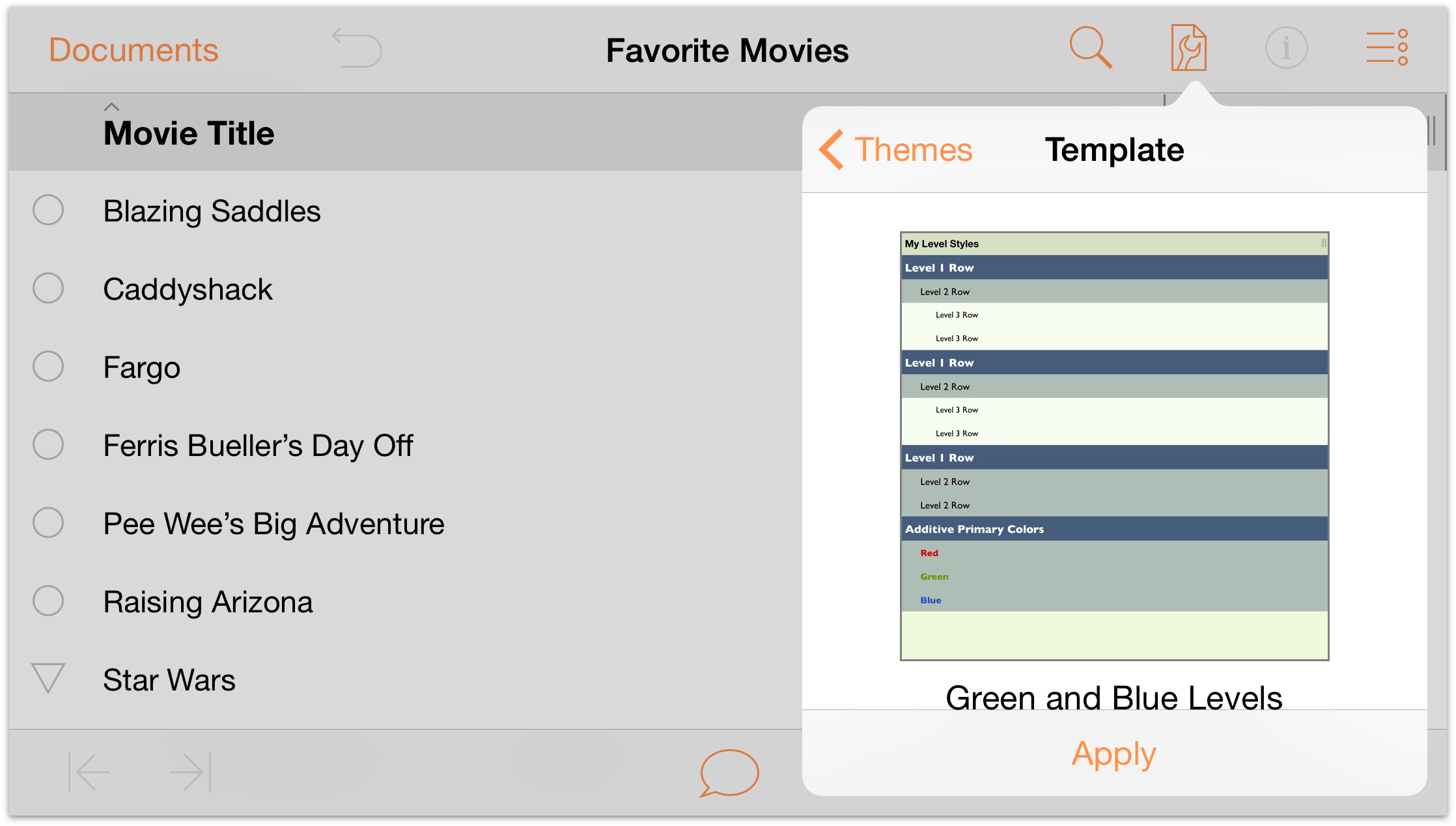The width and height of the screenshot is (1456, 826).
Task: Select the Raising Arizona row handle
Action: pos(48,601)
